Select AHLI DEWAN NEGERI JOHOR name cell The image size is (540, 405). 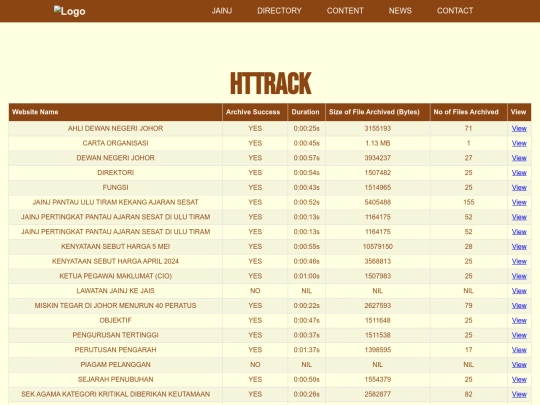[115, 128]
